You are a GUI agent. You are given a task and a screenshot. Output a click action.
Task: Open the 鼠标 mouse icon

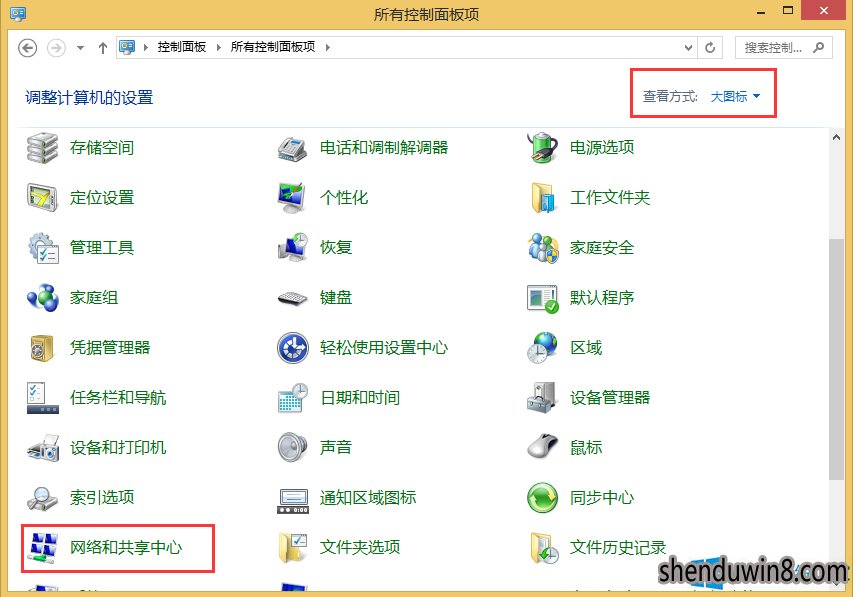tap(542, 447)
